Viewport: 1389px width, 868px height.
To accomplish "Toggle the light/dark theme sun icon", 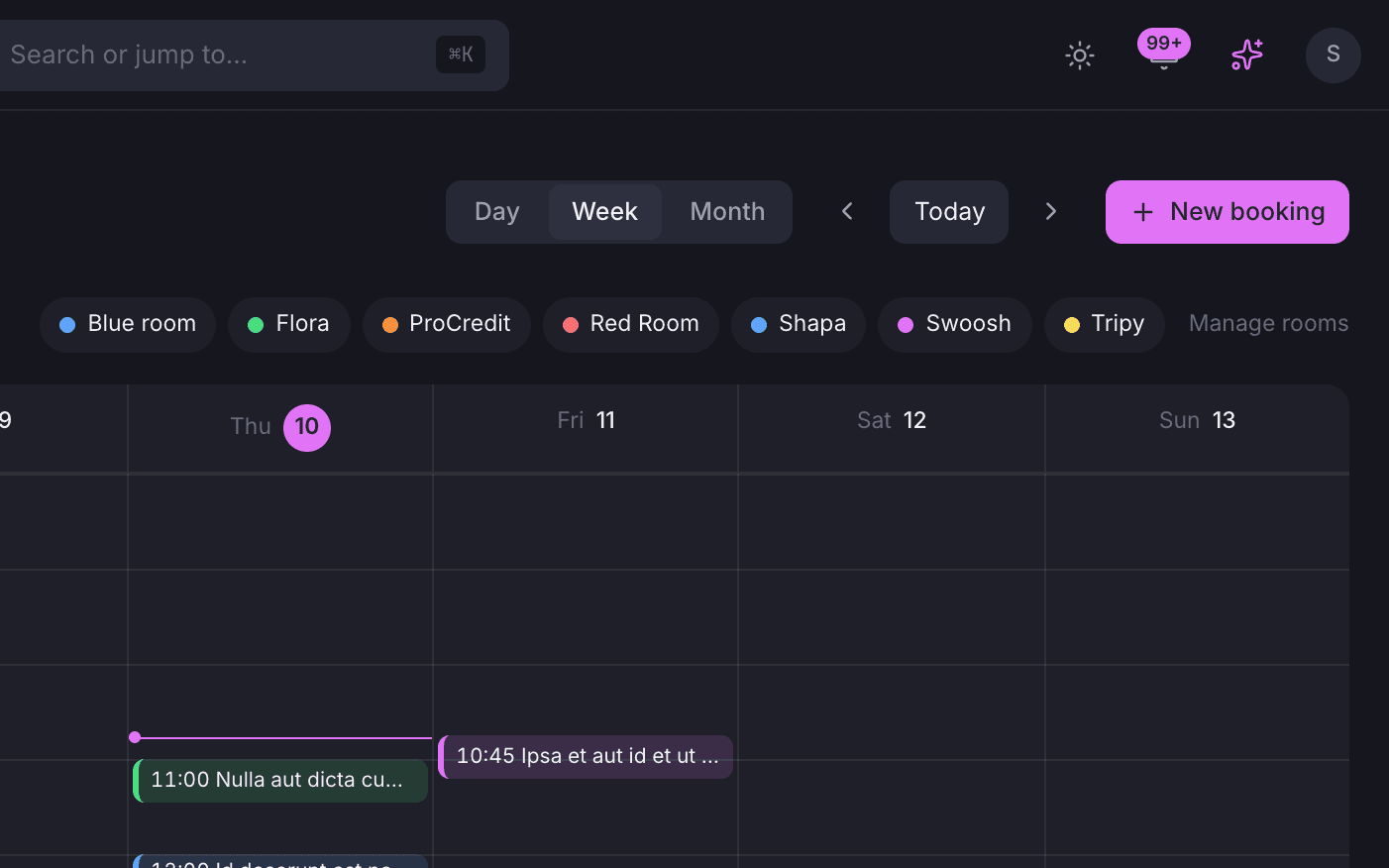I will pyautogui.click(x=1080, y=55).
